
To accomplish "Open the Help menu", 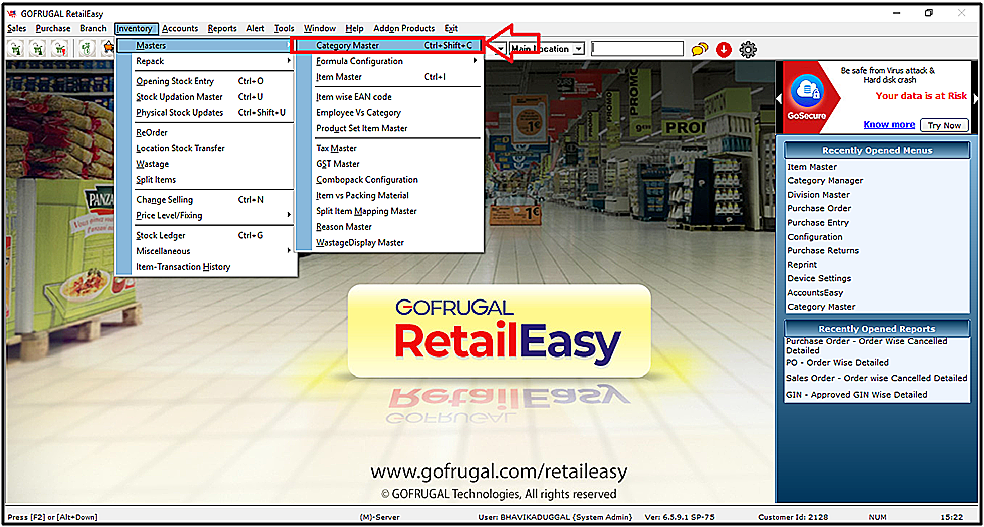I will [355, 28].
